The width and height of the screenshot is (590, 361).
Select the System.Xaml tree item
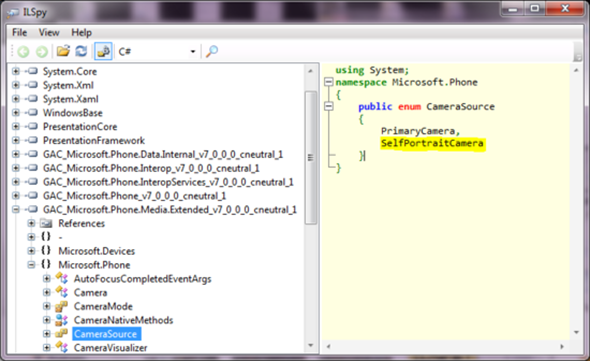71,99
